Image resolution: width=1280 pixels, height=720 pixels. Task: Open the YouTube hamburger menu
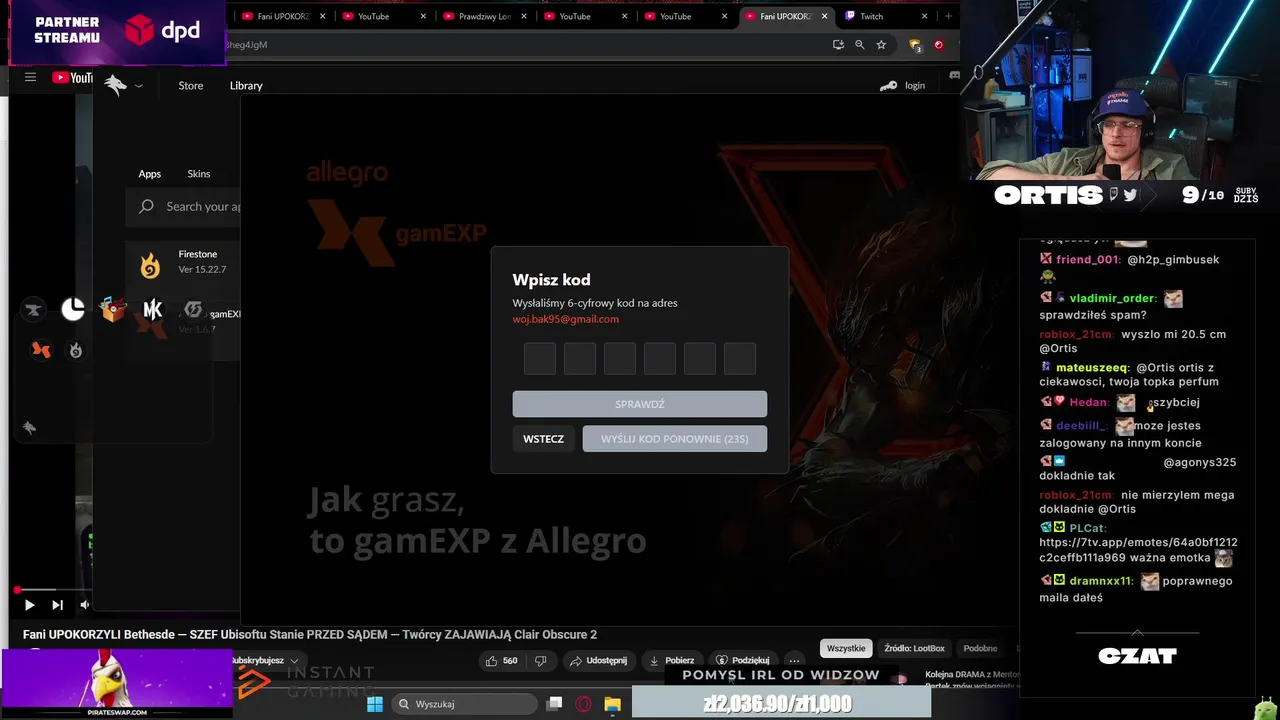coord(30,77)
